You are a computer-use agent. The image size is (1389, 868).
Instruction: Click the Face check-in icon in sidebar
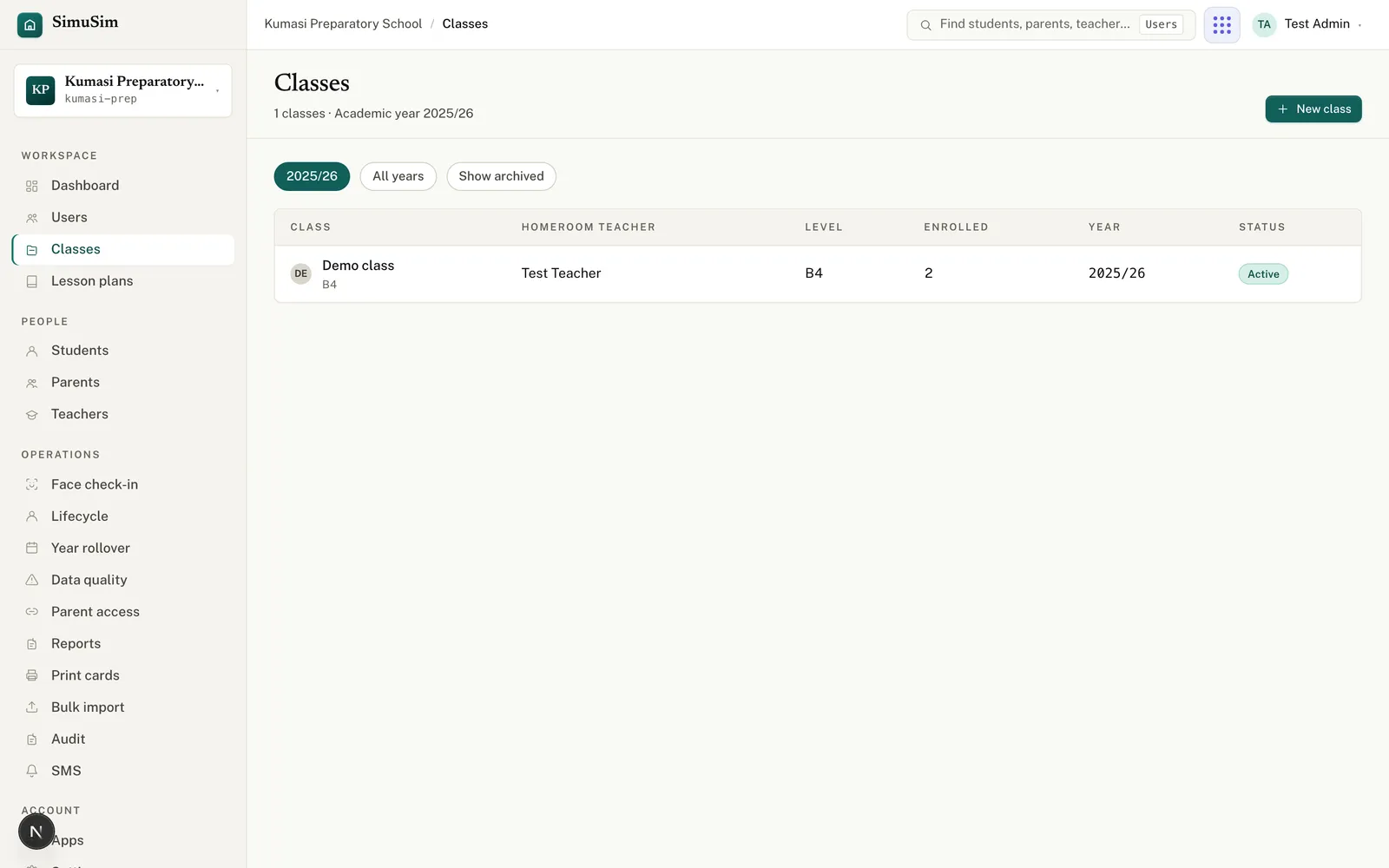[x=32, y=484]
